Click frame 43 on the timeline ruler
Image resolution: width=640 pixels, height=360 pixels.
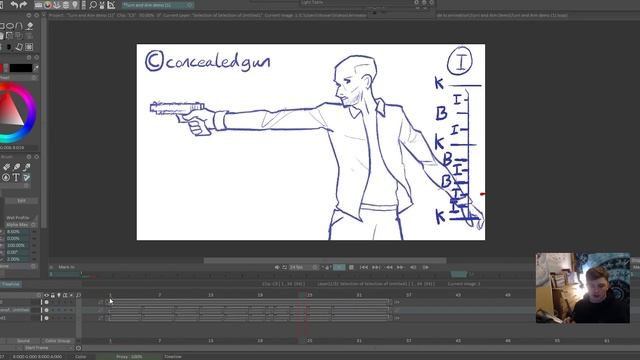[458, 295]
